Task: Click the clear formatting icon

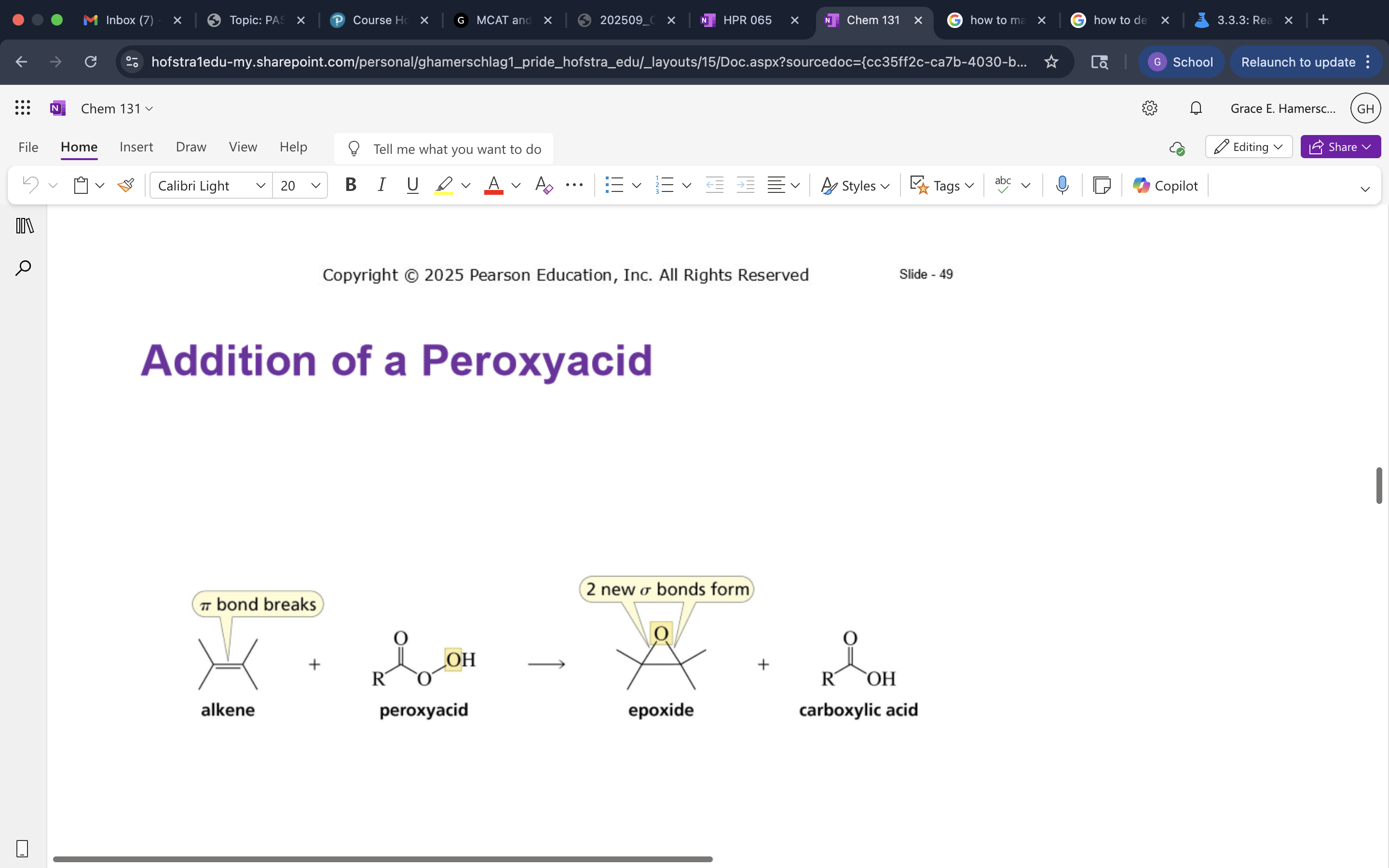Action: pyautogui.click(x=543, y=185)
